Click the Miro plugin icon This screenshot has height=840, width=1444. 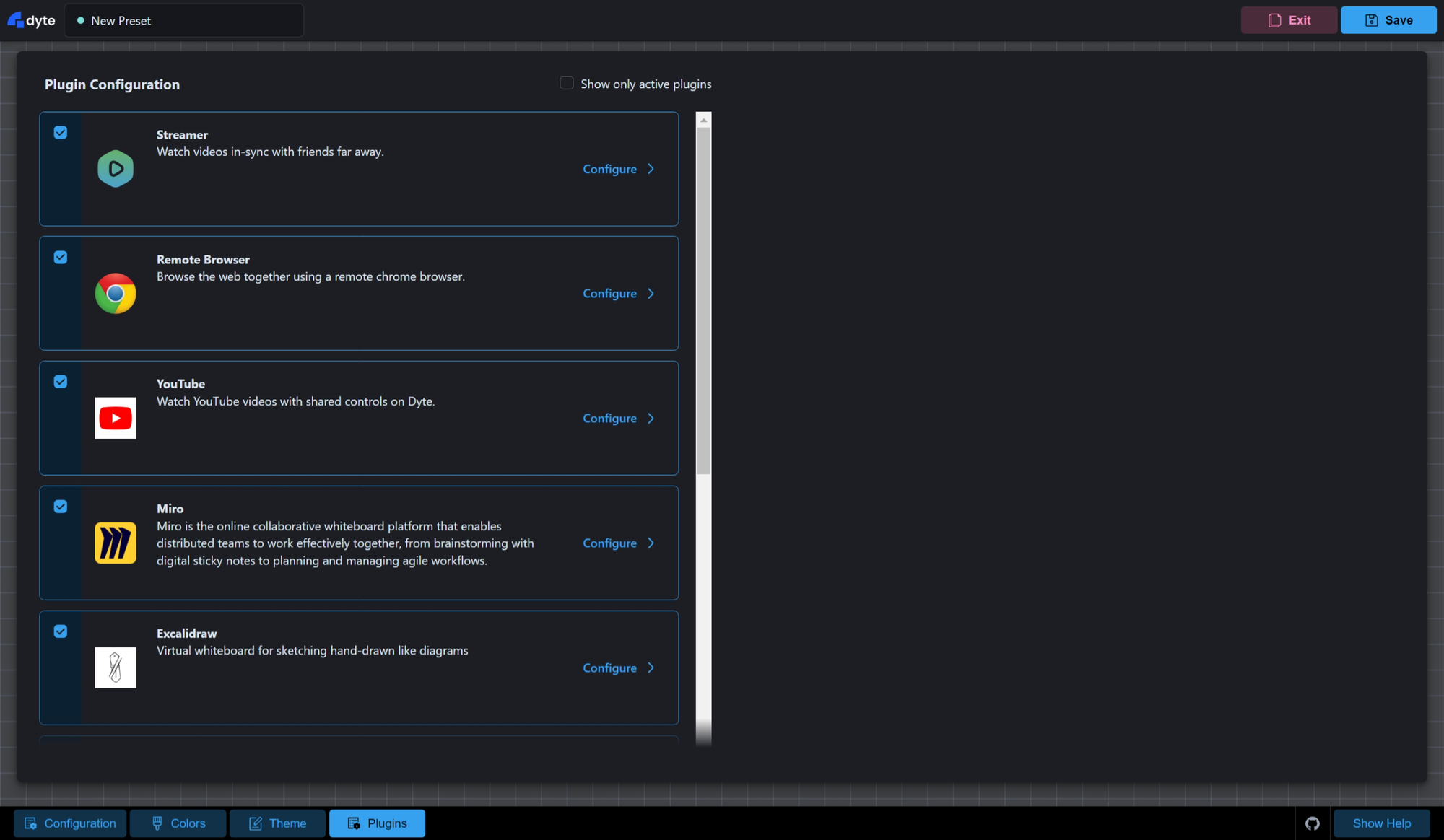click(116, 543)
